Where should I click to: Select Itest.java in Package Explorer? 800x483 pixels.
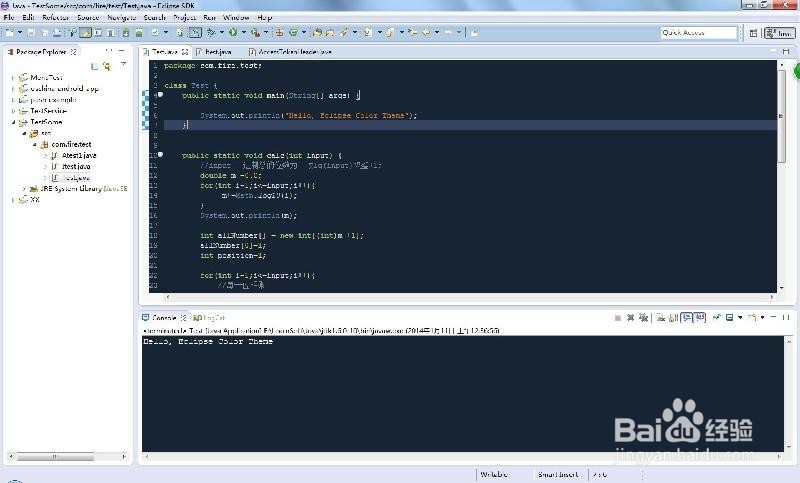pyautogui.click(x=76, y=167)
